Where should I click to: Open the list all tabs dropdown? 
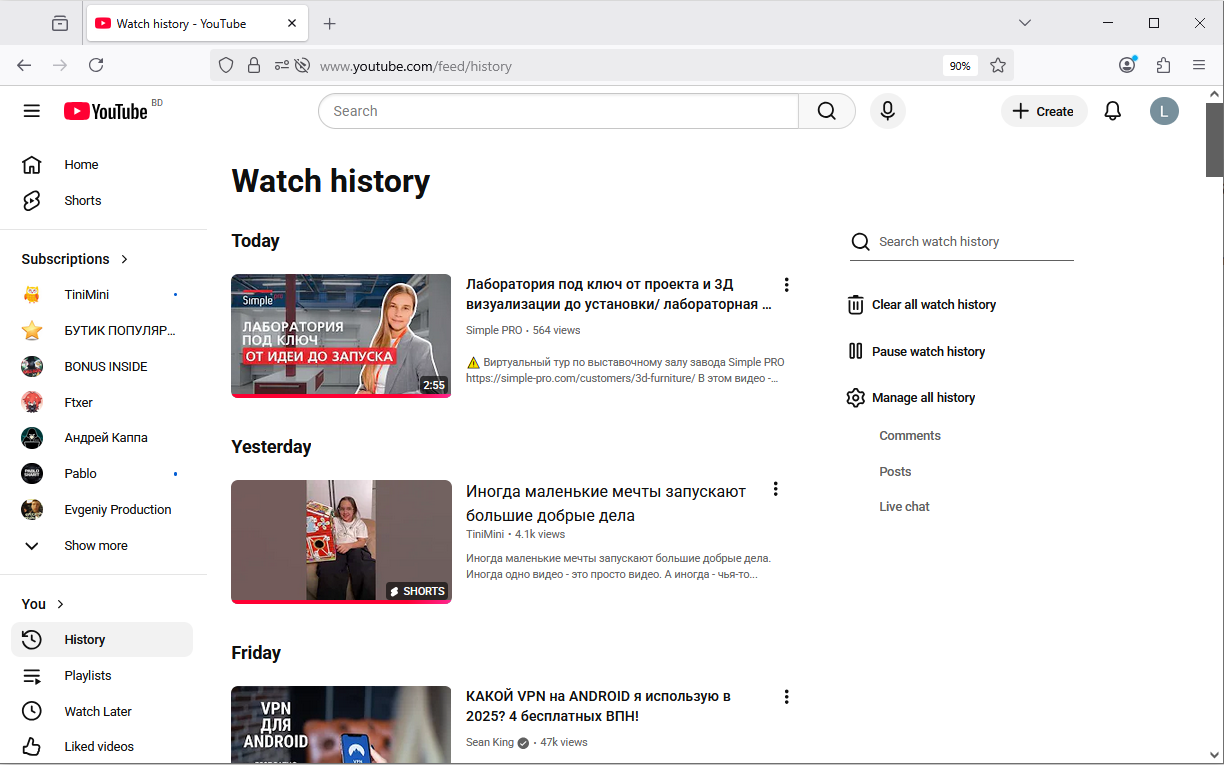[x=1025, y=23]
